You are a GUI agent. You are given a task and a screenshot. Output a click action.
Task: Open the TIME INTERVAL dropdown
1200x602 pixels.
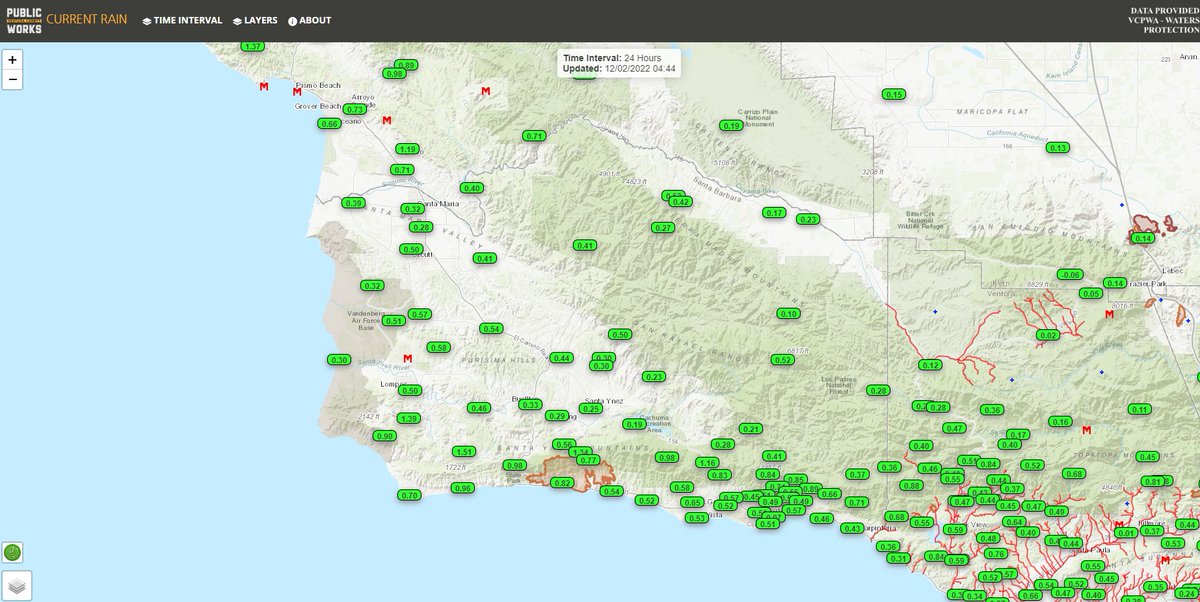coord(185,20)
